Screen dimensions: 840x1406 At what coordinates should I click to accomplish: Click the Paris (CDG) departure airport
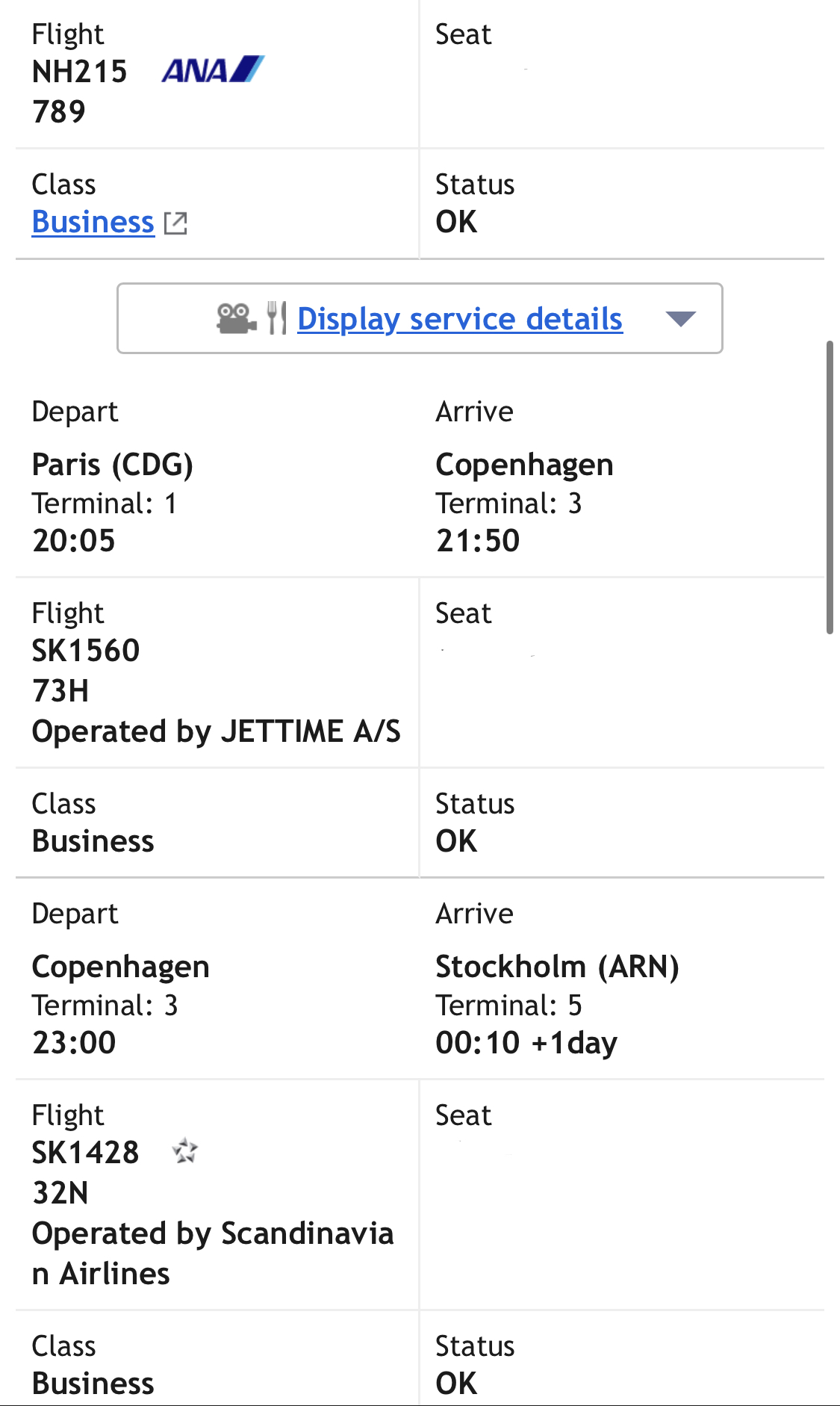coord(113,465)
